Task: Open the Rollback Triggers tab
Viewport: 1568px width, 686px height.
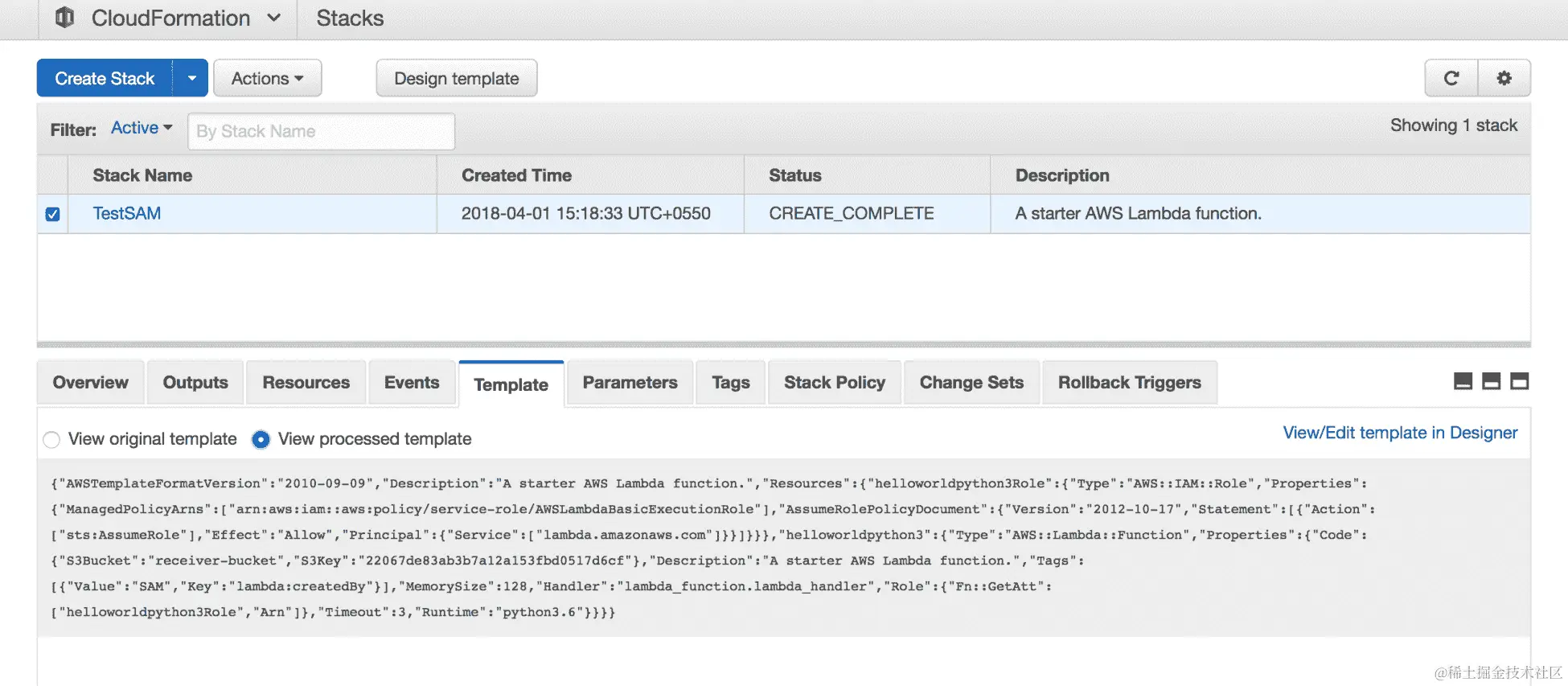Action: (1130, 383)
